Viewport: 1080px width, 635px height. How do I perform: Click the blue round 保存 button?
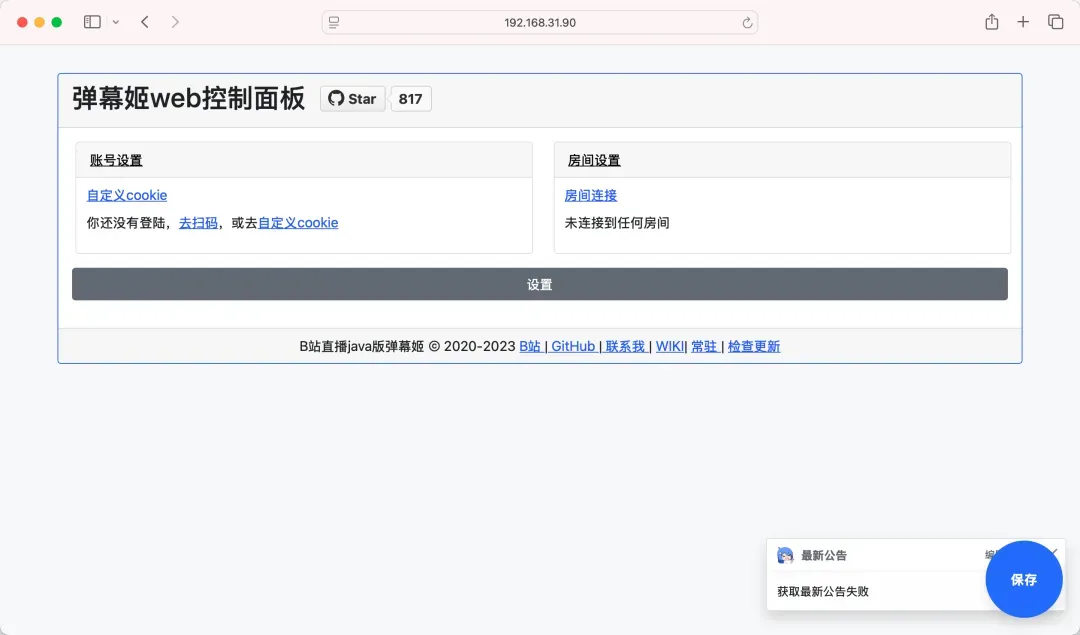tap(1024, 579)
